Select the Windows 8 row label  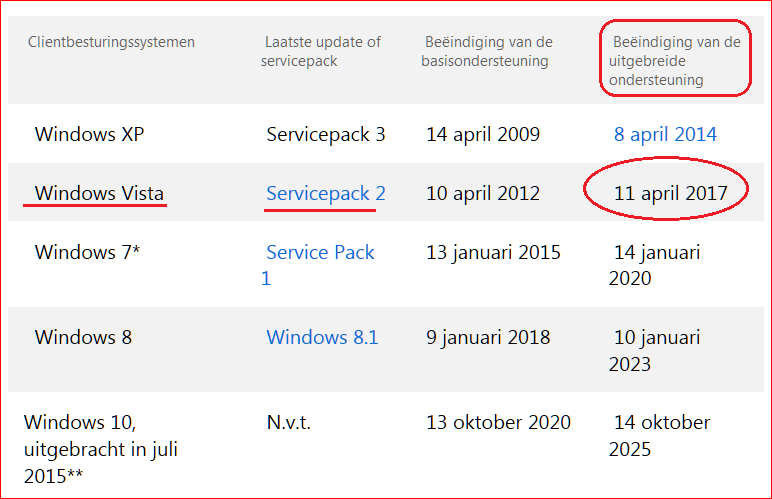tap(83, 337)
